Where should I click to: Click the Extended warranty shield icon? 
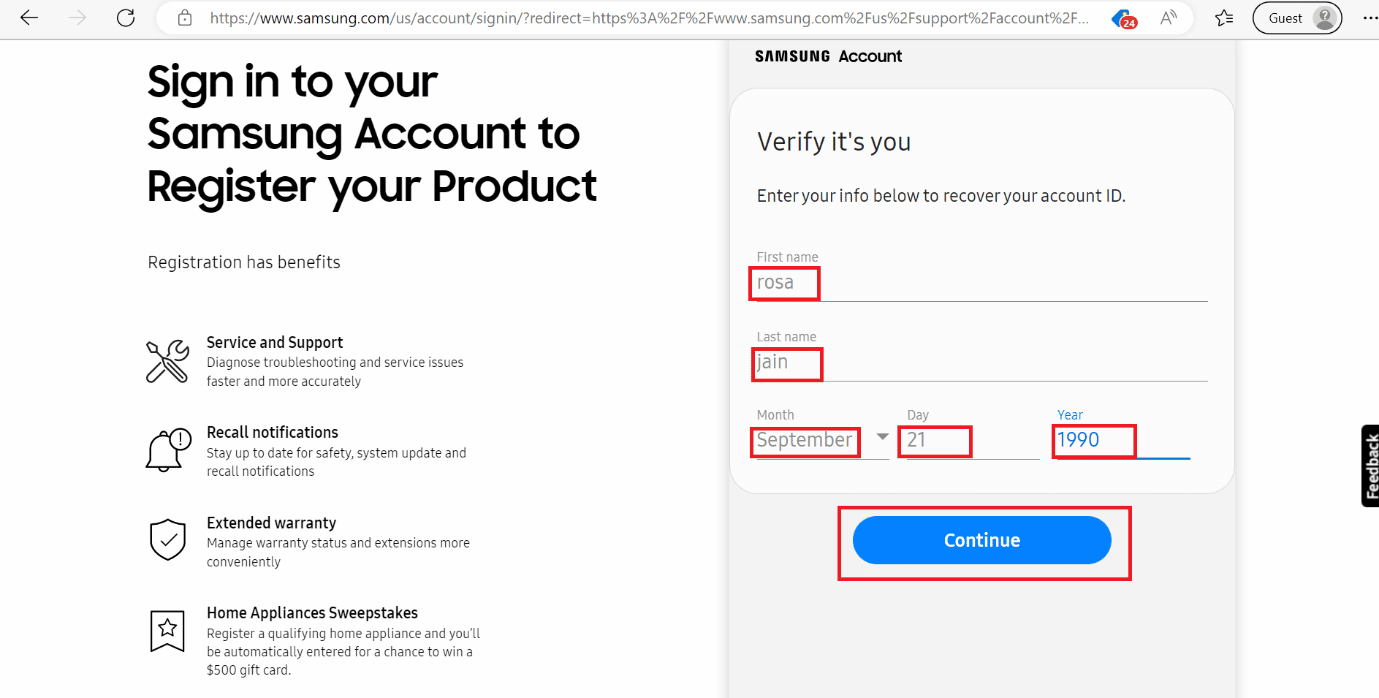point(167,540)
